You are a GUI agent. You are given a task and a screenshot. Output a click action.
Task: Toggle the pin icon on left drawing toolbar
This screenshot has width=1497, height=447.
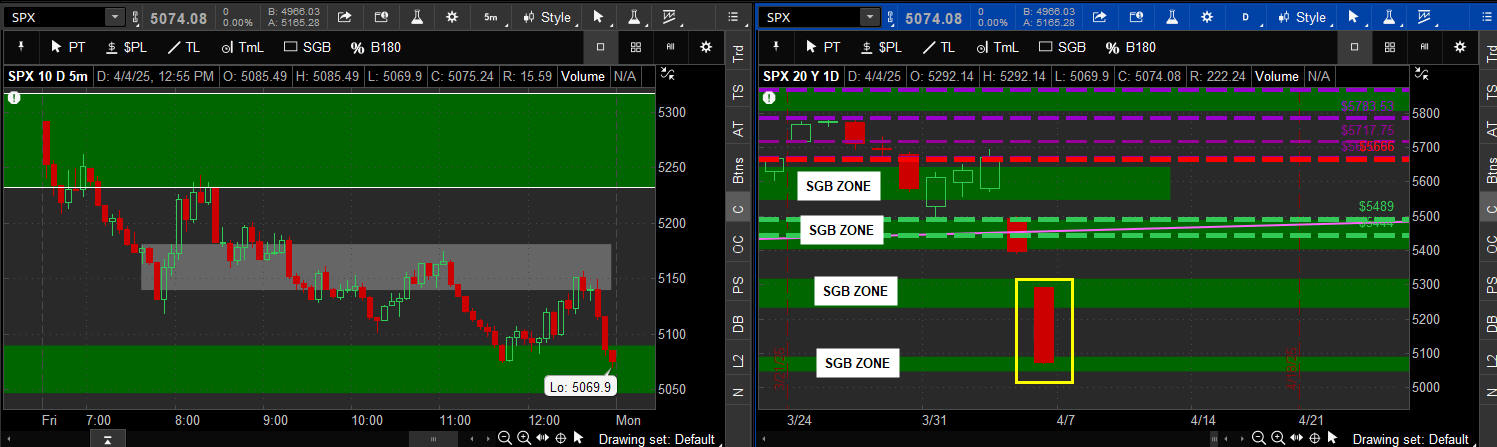coord(22,47)
